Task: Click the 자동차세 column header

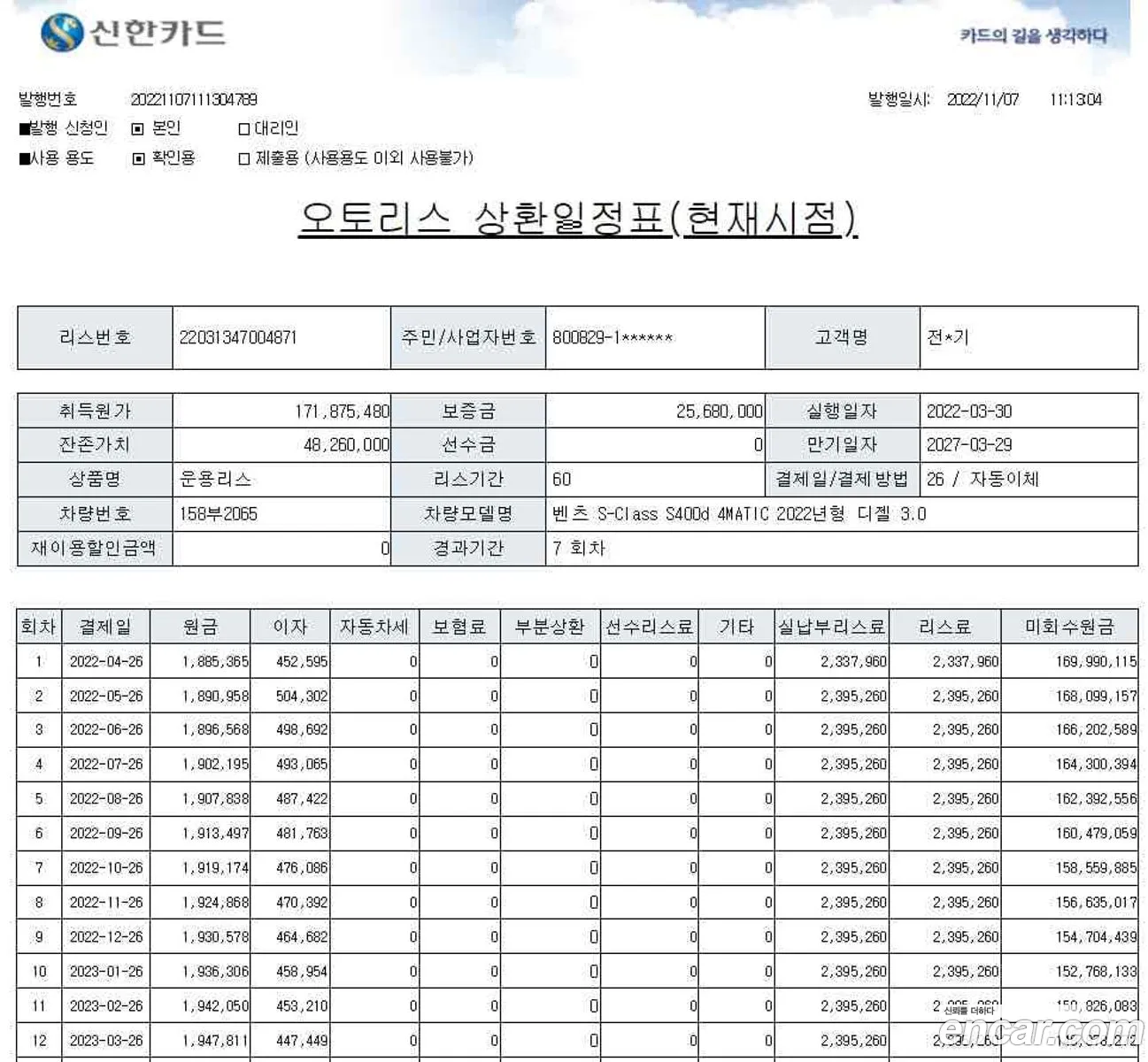Action: coord(374,627)
